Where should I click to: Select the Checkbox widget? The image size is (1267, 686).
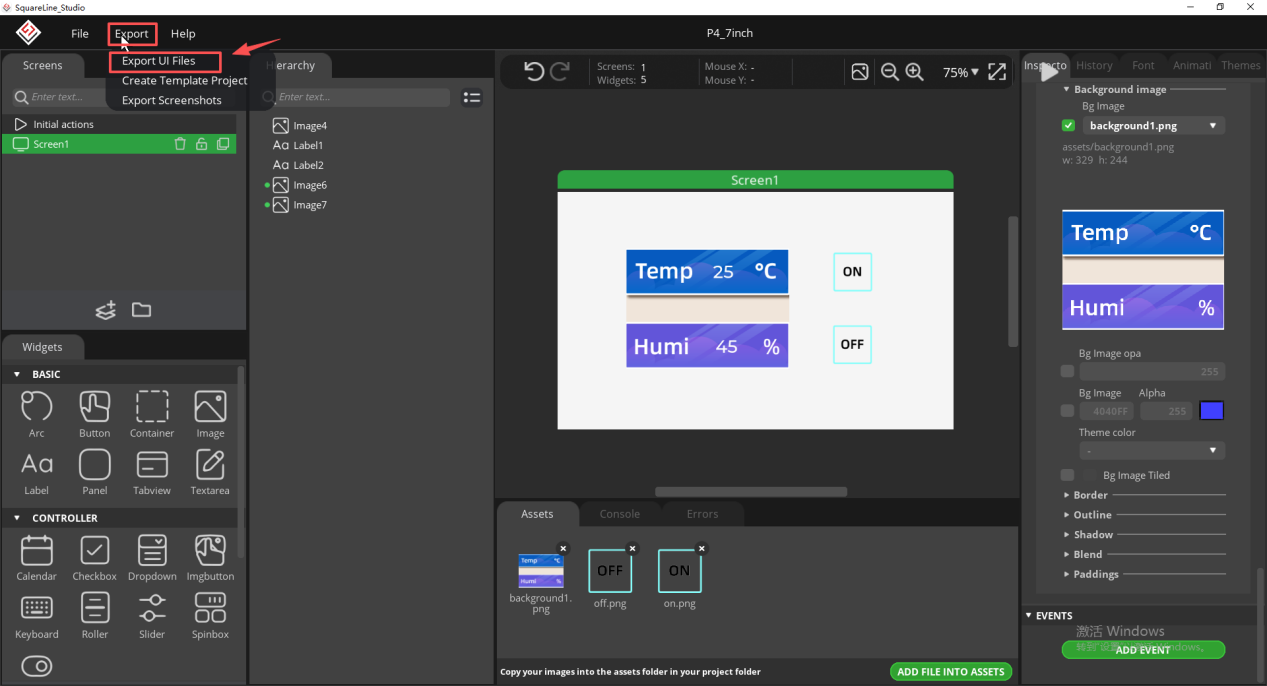pos(95,557)
